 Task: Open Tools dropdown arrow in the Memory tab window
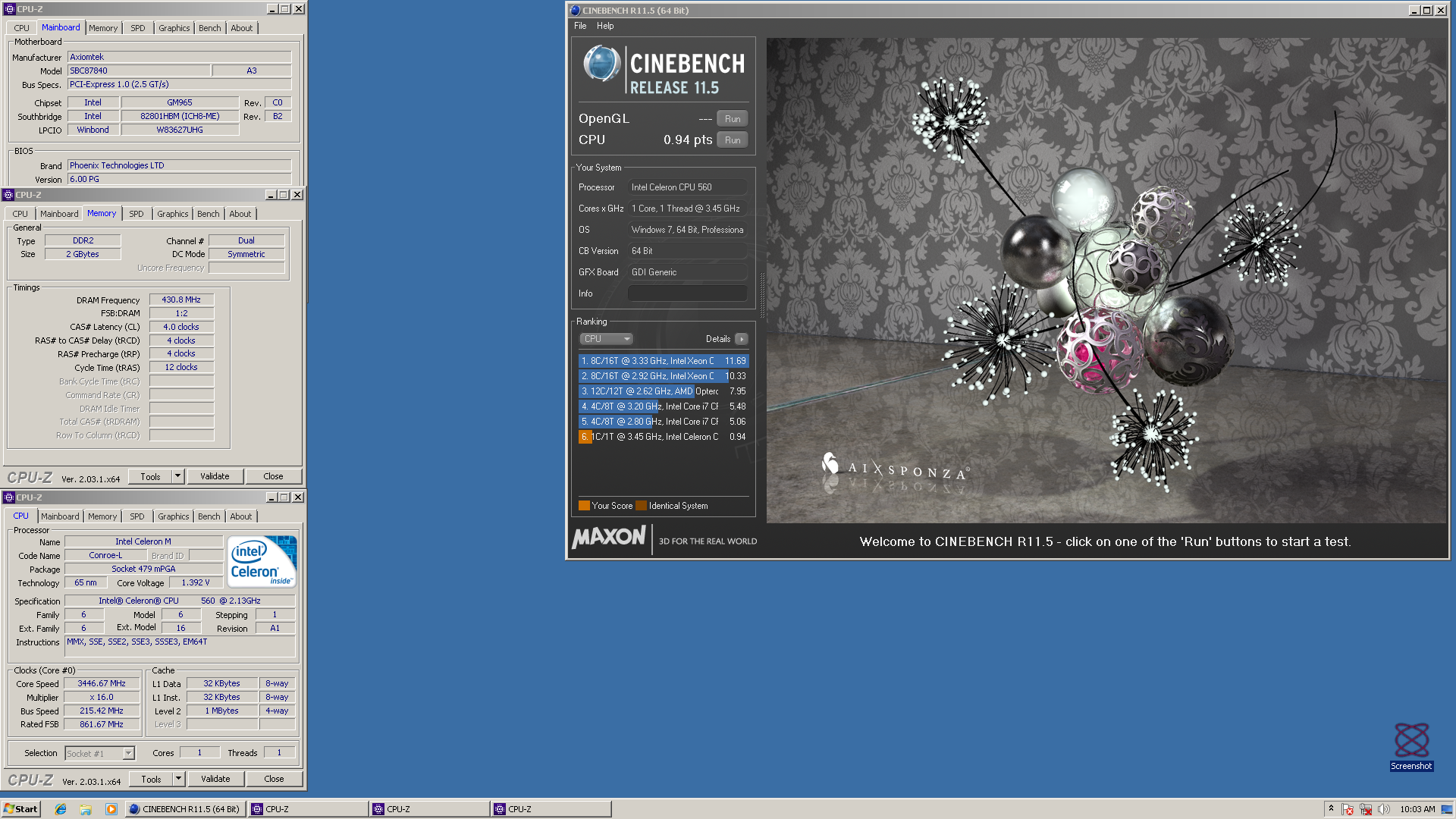click(x=177, y=476)
